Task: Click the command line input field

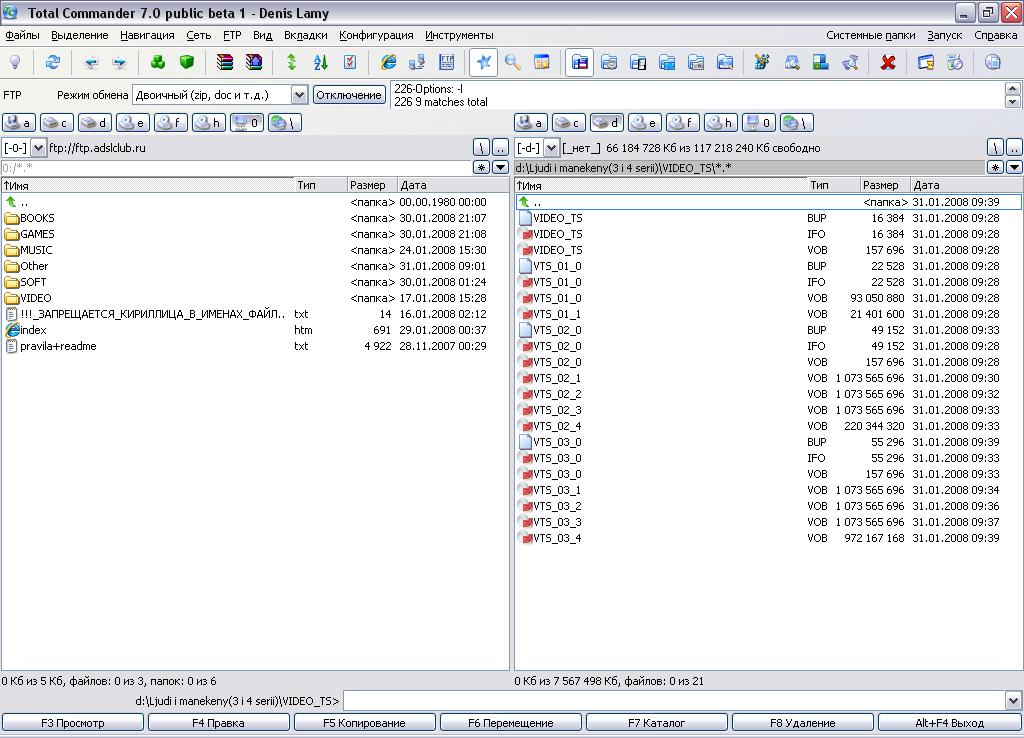Action: coord(674,701)
